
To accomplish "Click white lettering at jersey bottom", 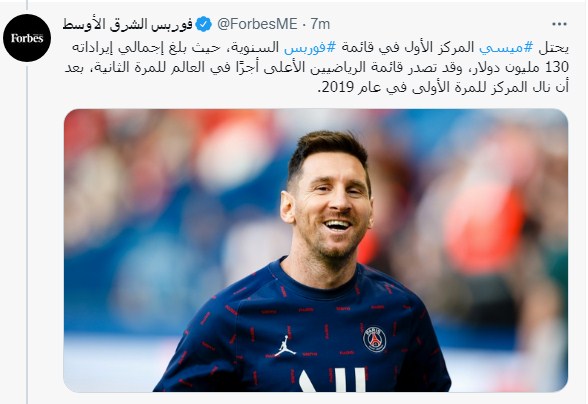I will tap(332, 380).
